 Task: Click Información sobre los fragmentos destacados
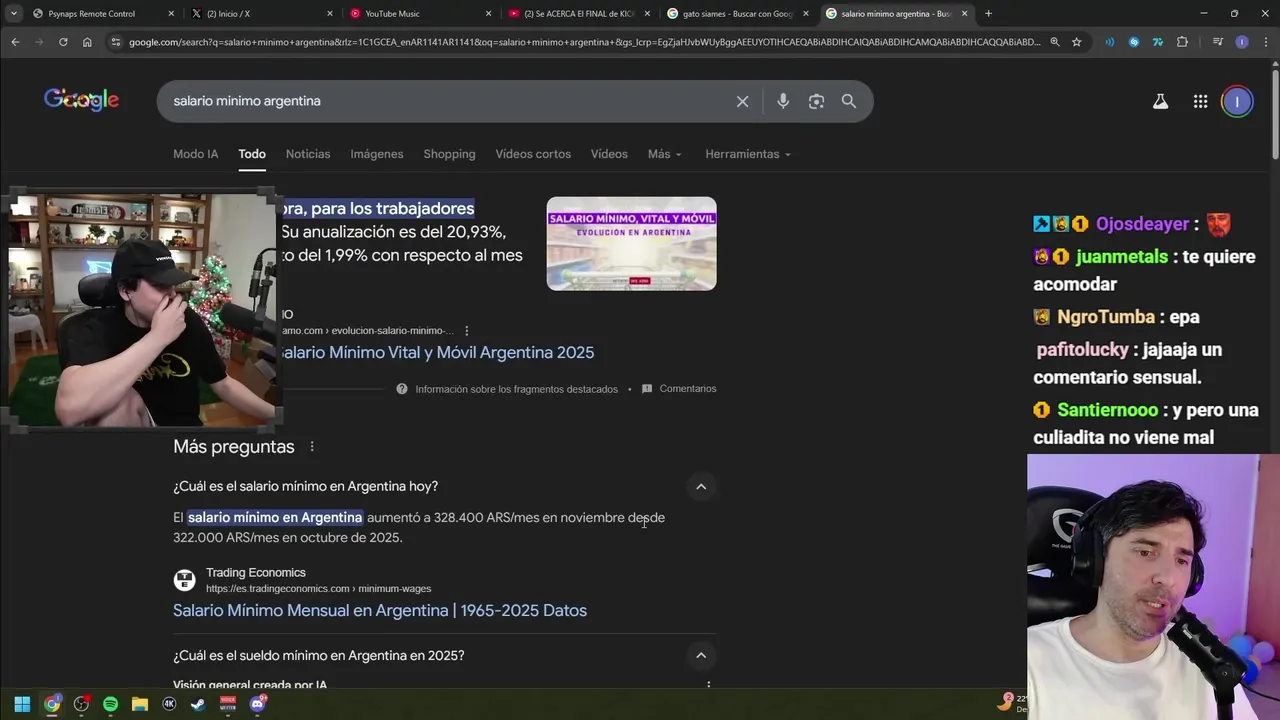pos(516,389)
